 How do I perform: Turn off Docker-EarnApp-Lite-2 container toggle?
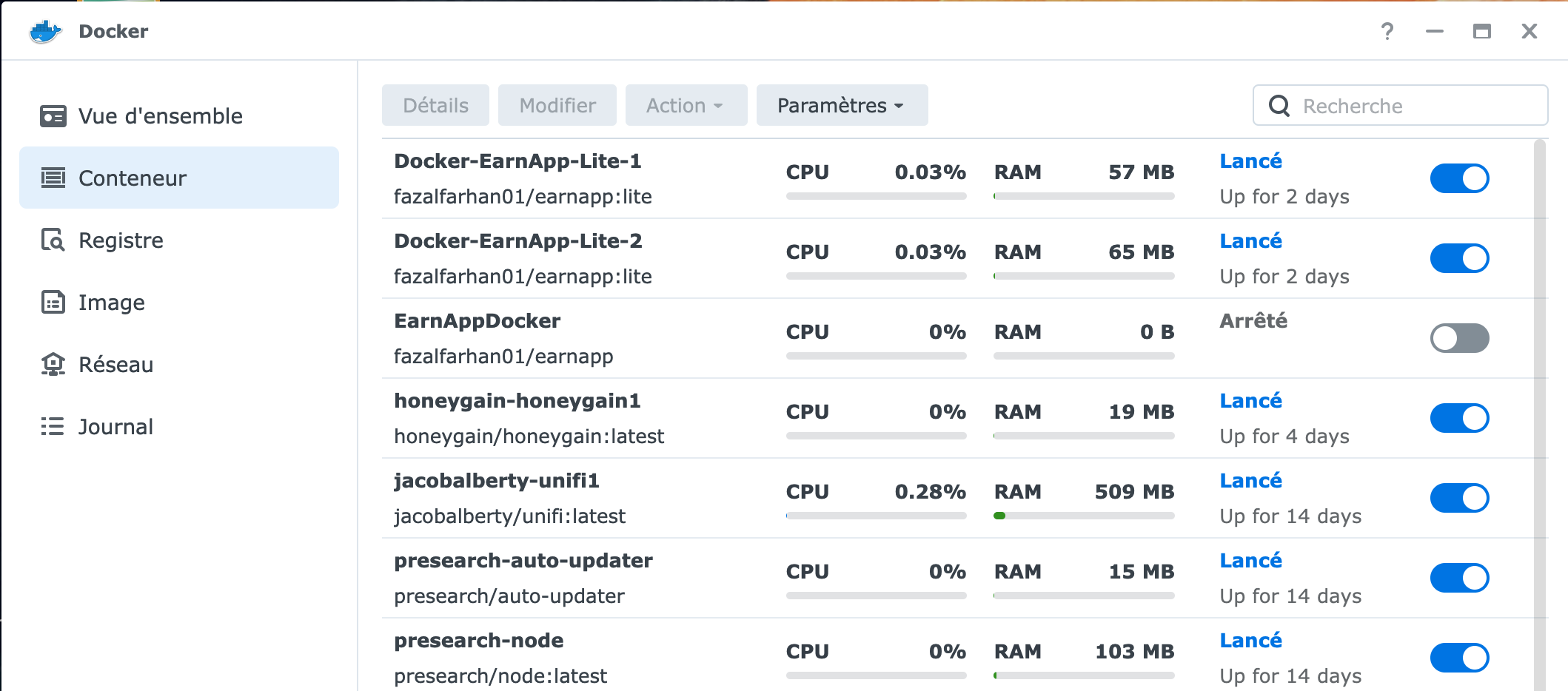pyautogui.click(x=1459, y=258)
